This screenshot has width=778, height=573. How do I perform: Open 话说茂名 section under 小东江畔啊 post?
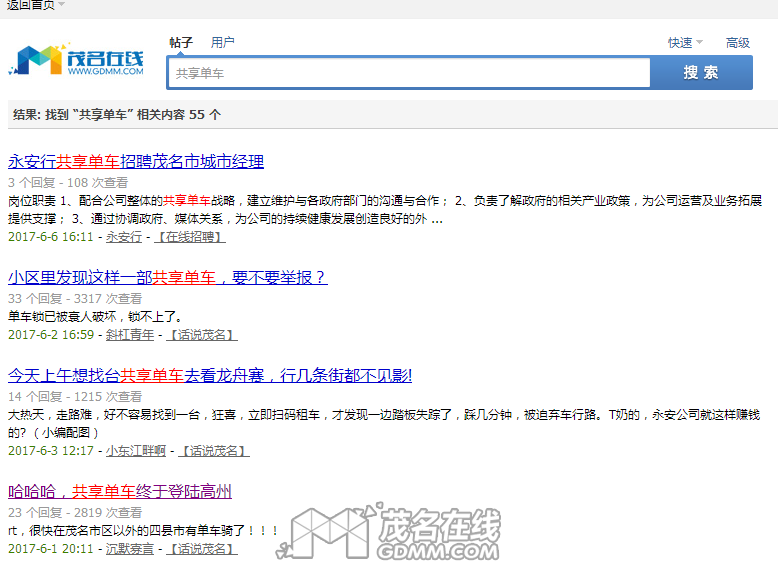[213, 451]
